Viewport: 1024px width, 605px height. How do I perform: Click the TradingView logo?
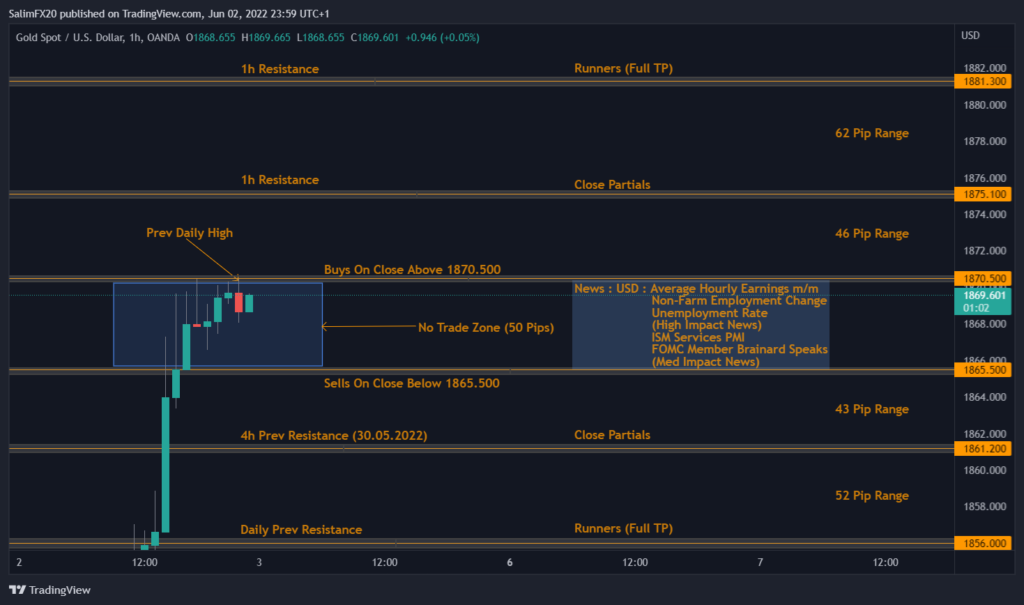pos(50,590)
